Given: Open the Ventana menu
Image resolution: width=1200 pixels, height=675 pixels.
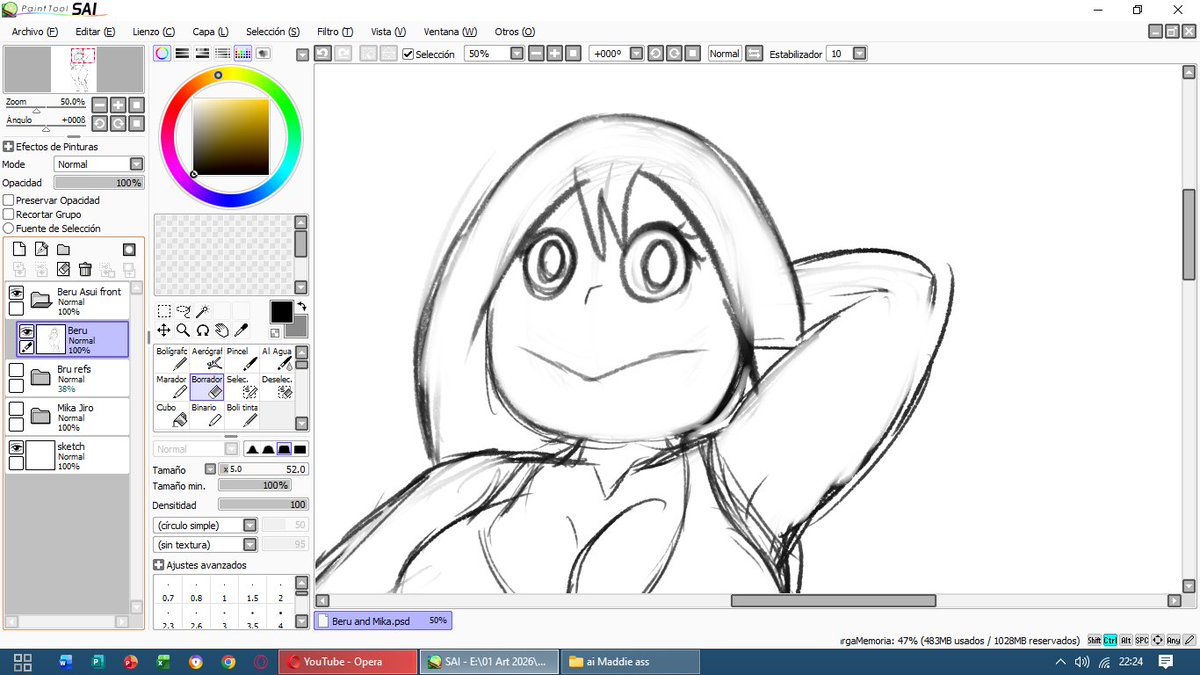Looking at the screenshot, I should click(x=450, y=31).
